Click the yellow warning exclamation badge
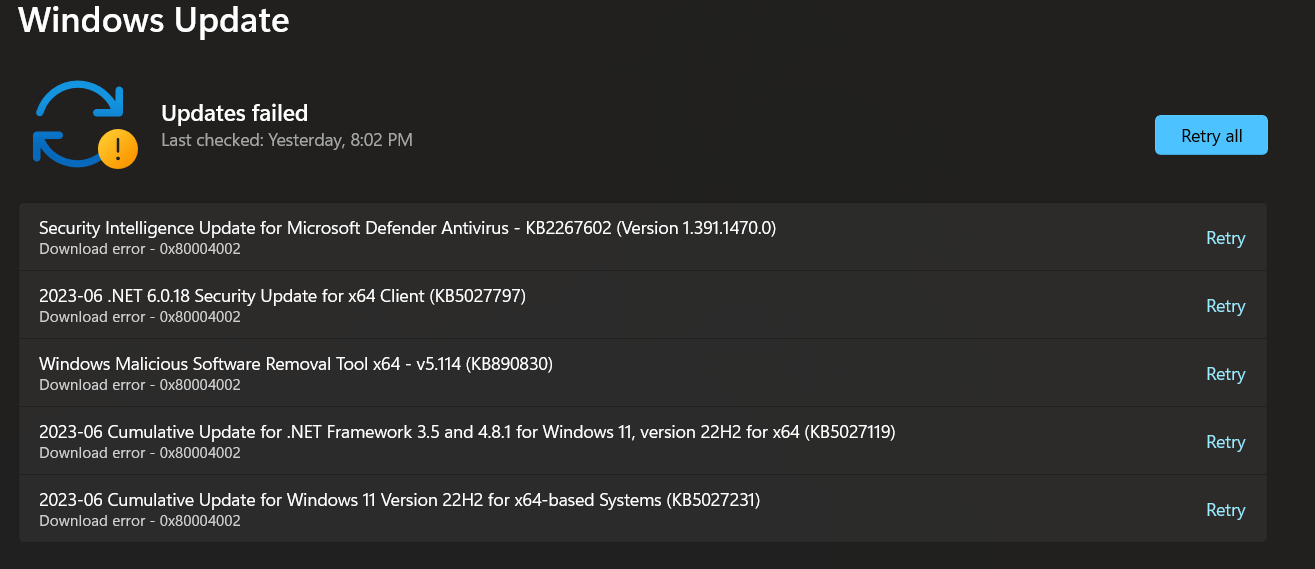 pos(118,149)
